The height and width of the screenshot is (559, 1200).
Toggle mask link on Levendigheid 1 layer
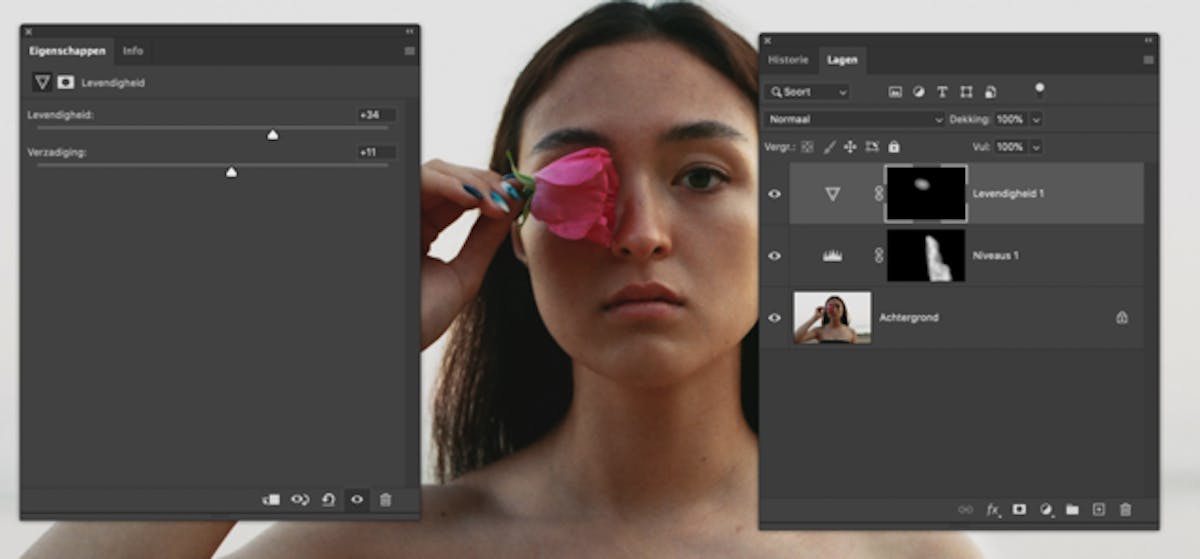click(x=879, y=194)
